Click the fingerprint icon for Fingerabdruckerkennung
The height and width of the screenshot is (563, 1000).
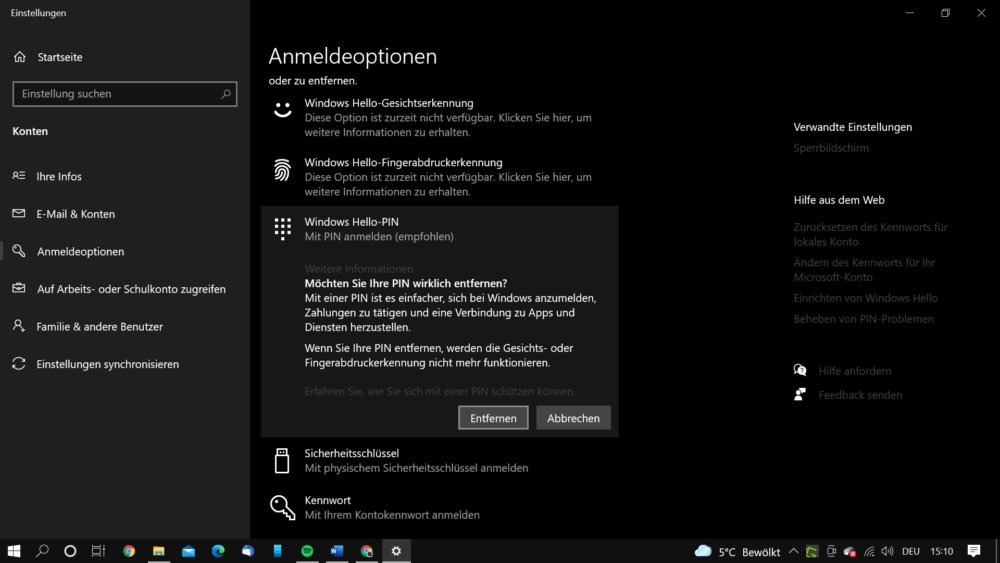coord(283,170)
